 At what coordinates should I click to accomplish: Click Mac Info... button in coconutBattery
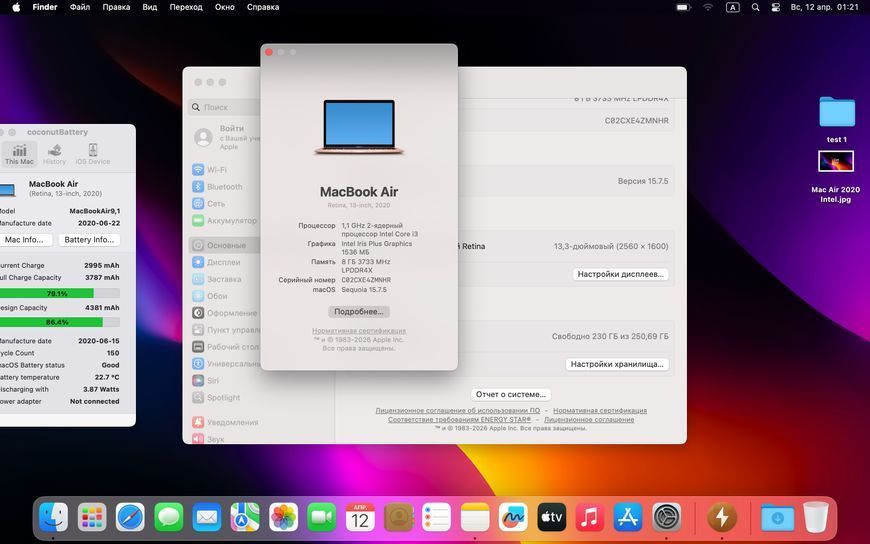[x=24, y=240]
